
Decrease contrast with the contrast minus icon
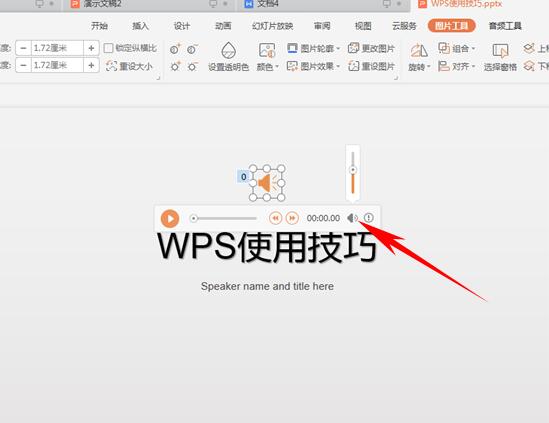(x=192, y=49)
